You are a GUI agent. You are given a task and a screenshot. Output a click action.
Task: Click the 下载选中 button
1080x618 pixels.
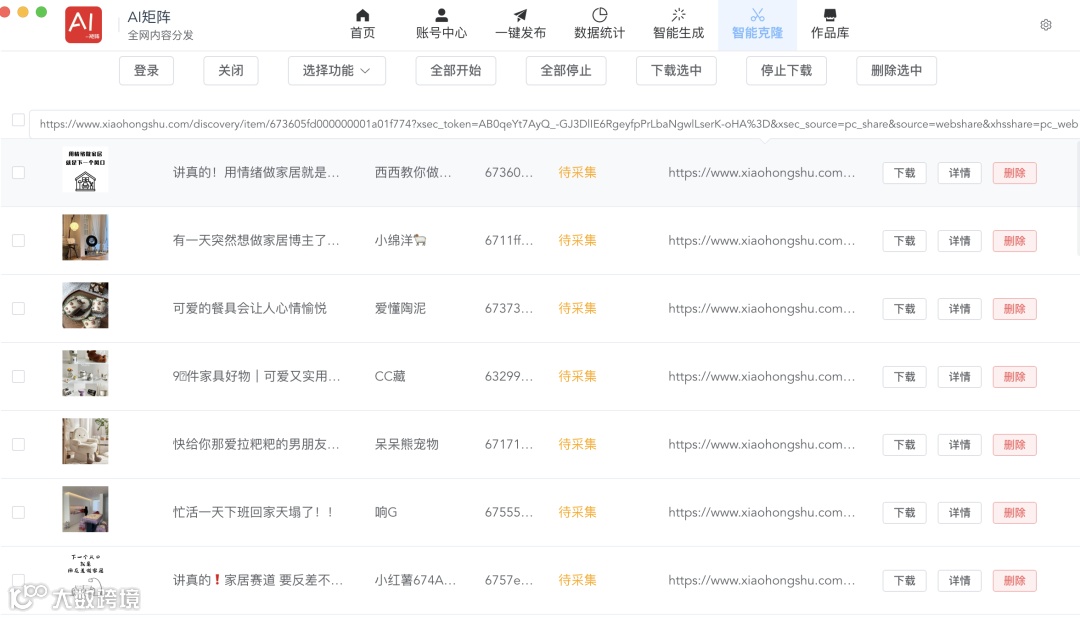676,70
